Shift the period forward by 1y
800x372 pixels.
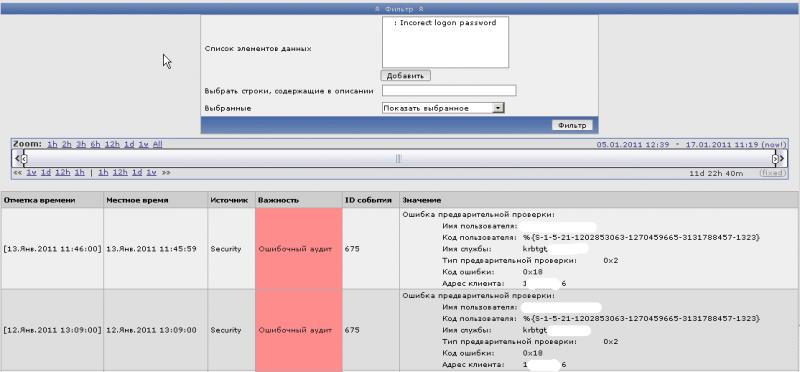(151, 172)
